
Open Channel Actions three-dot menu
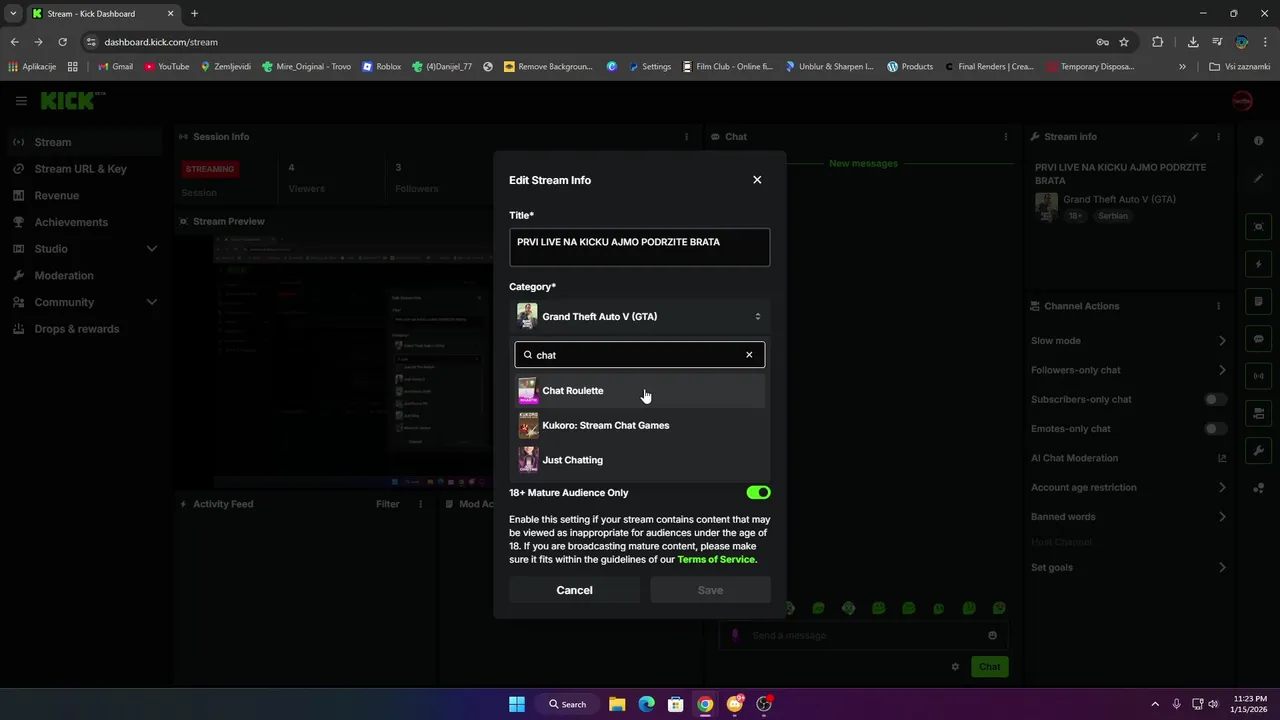(1218, 306)
